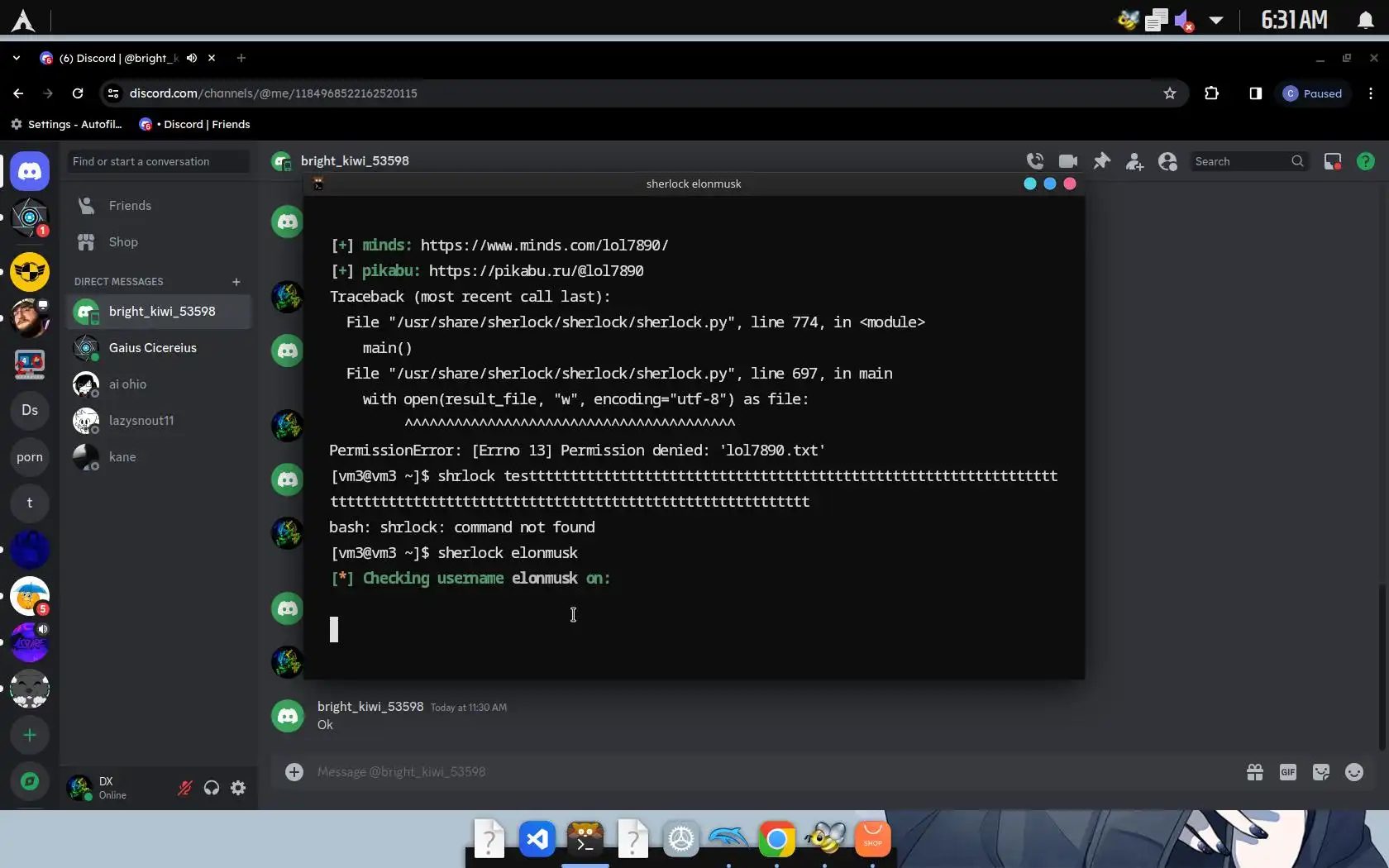
Task: Click the browser address bar URL
Action: coord(273,93)
